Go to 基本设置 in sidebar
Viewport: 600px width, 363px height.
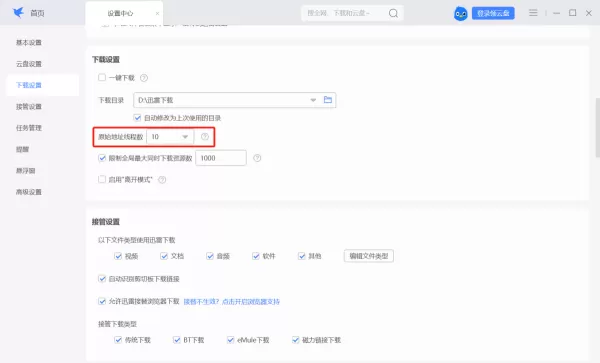pyautogui.click(x=29, y=42)
